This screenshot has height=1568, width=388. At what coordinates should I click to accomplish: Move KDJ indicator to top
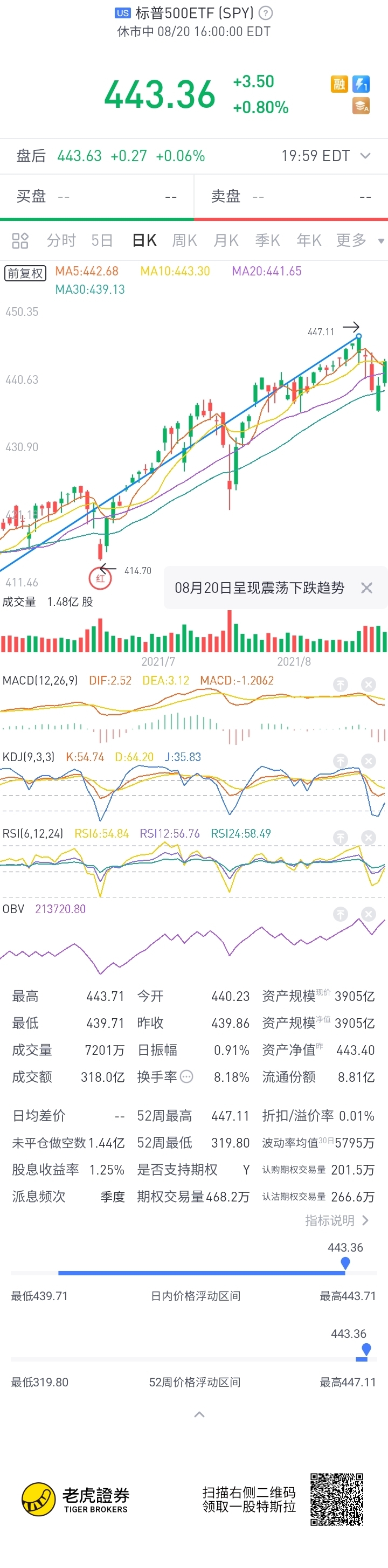pyautogui.click(x=341, y=761)
